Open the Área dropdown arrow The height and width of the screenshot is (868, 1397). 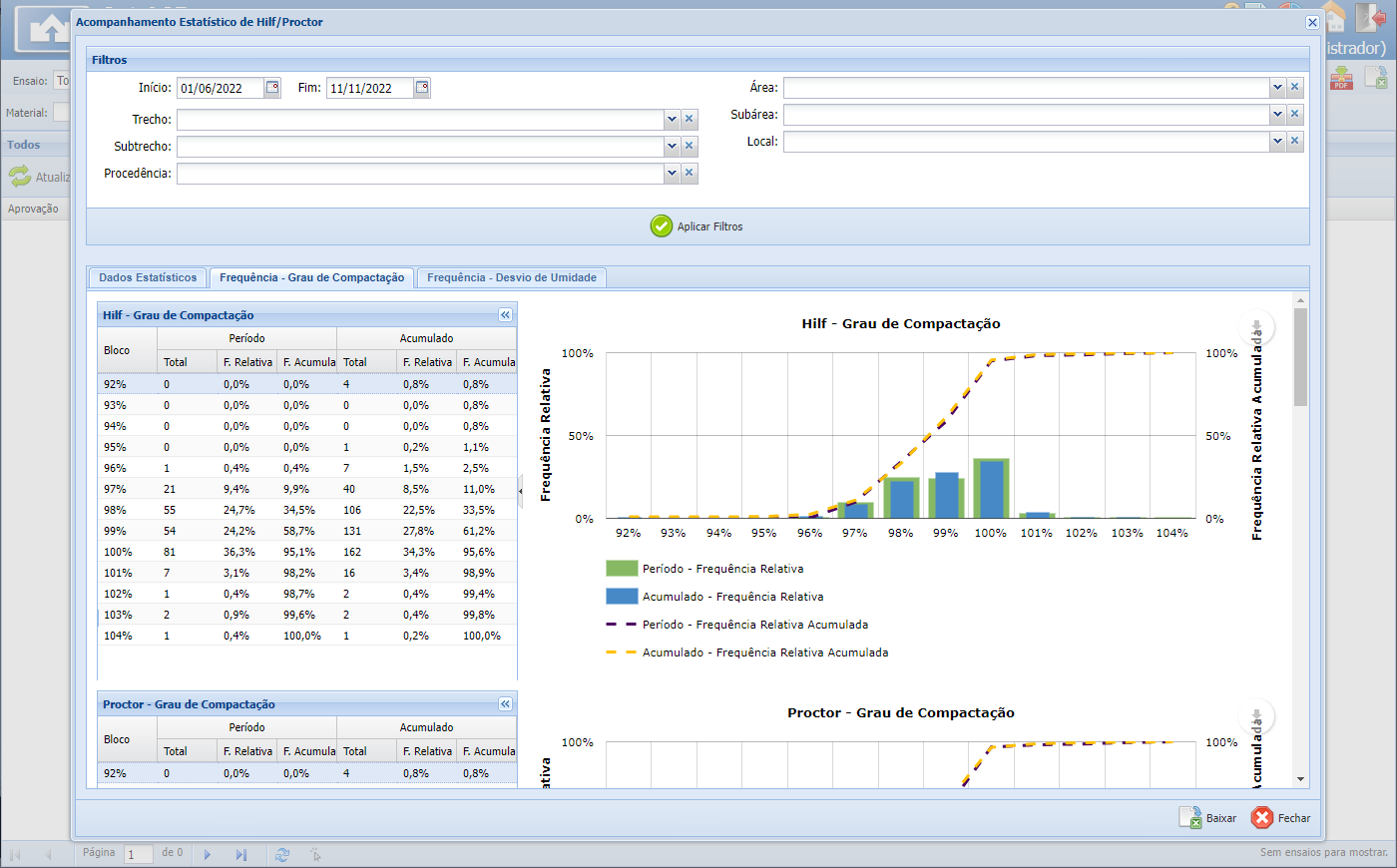click(x=1277, y=87)
